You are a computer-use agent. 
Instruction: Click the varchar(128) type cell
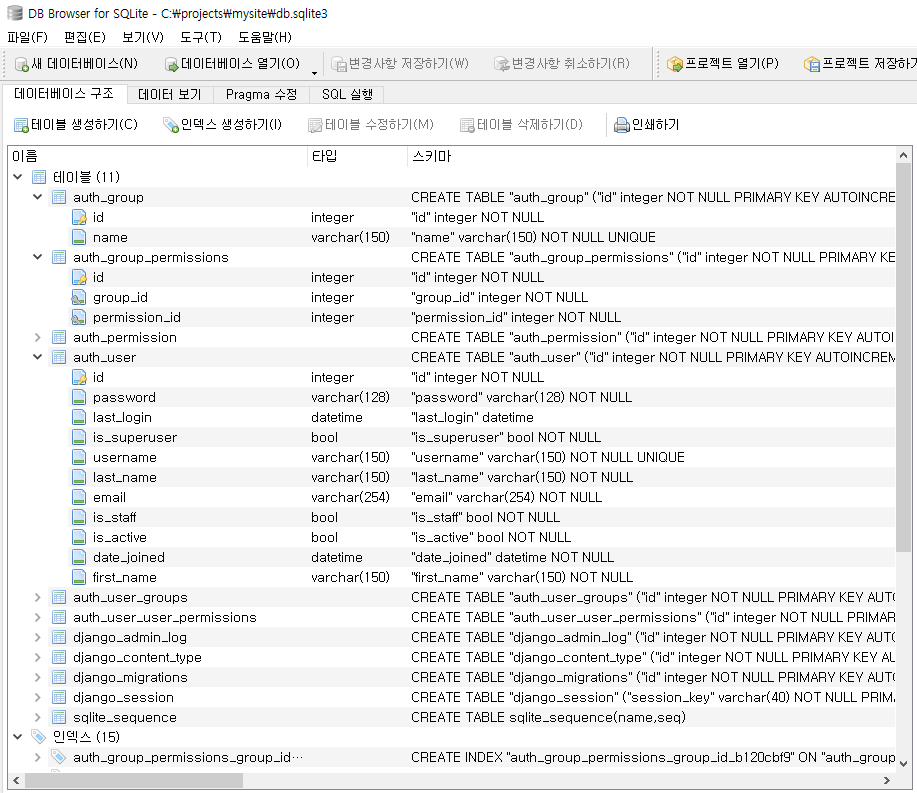coord(350,398)
